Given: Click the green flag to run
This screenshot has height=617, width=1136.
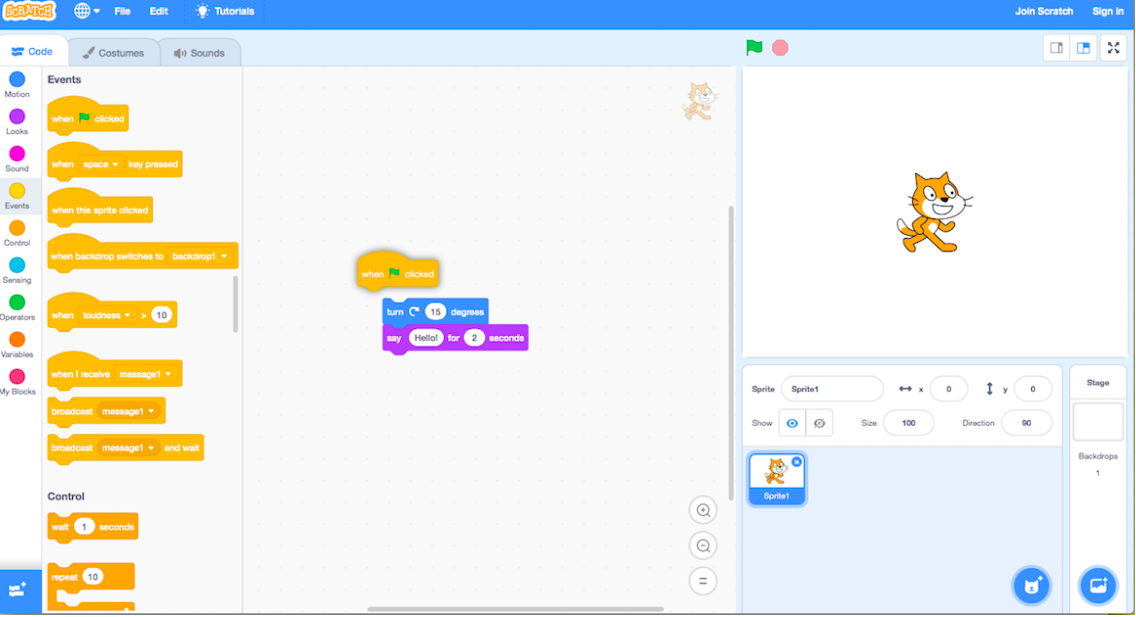Looking at the screenshot, I should tap(754, 48).
